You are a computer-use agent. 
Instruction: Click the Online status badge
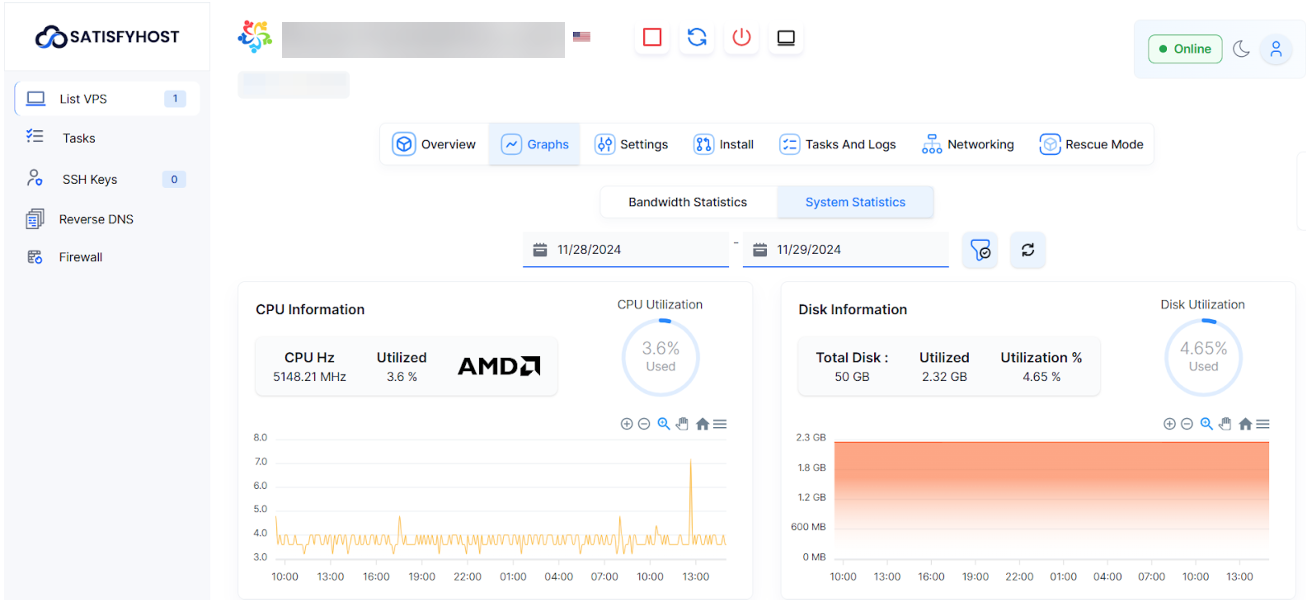coord(1185,48)
